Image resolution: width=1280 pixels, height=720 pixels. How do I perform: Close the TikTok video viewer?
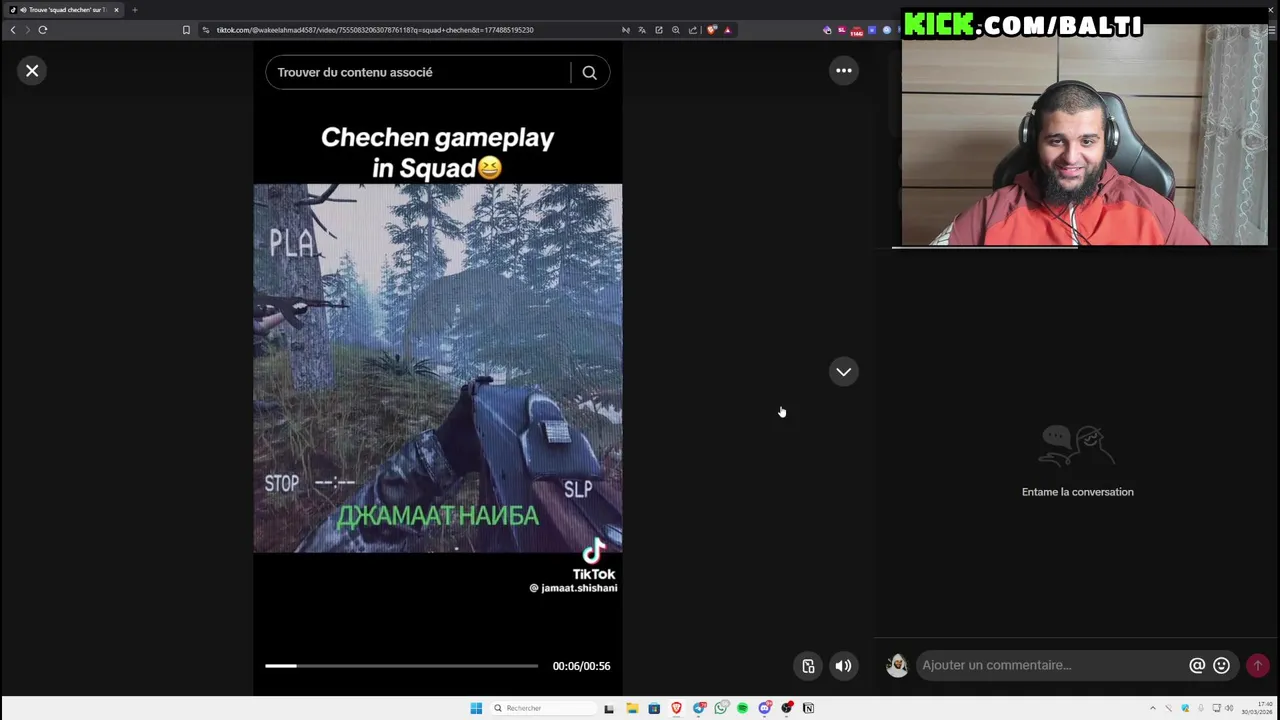[x=32, y=71]
